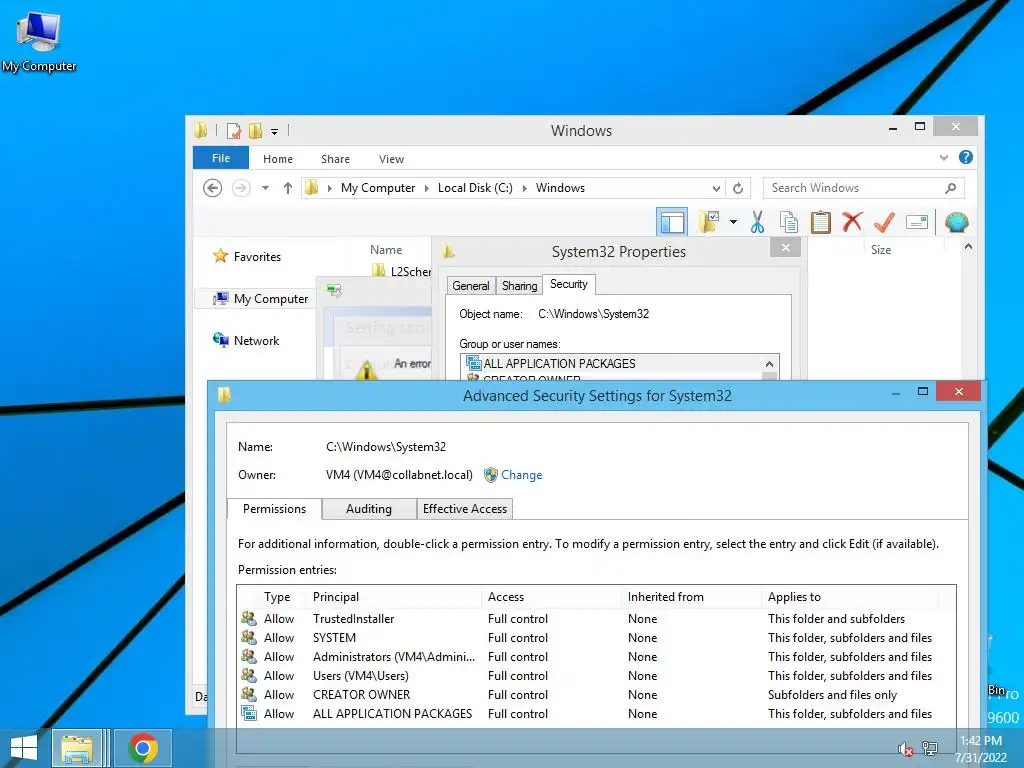Click Type column header

coord(277,597)
